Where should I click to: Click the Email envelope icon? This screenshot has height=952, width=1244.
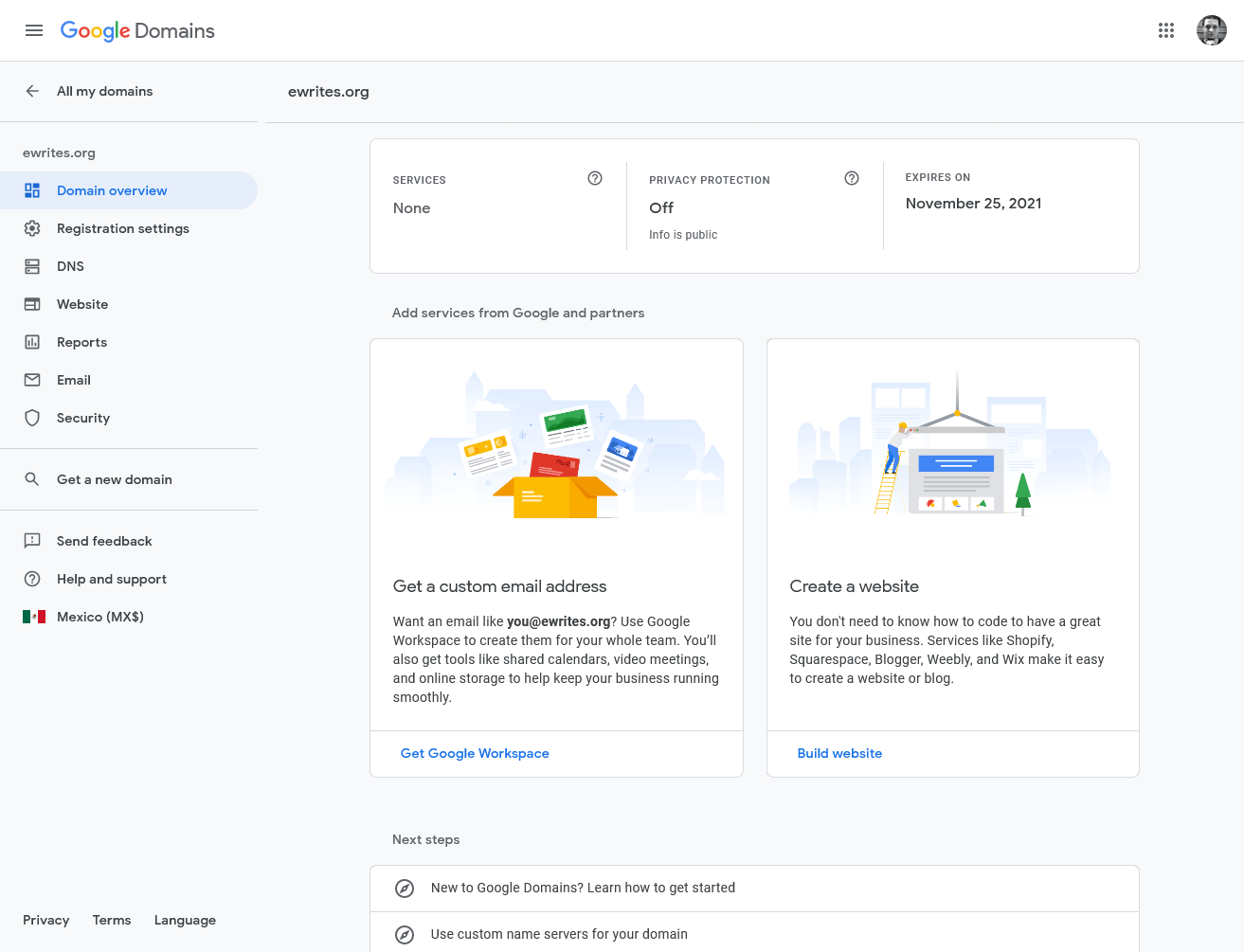pos(32,380)
